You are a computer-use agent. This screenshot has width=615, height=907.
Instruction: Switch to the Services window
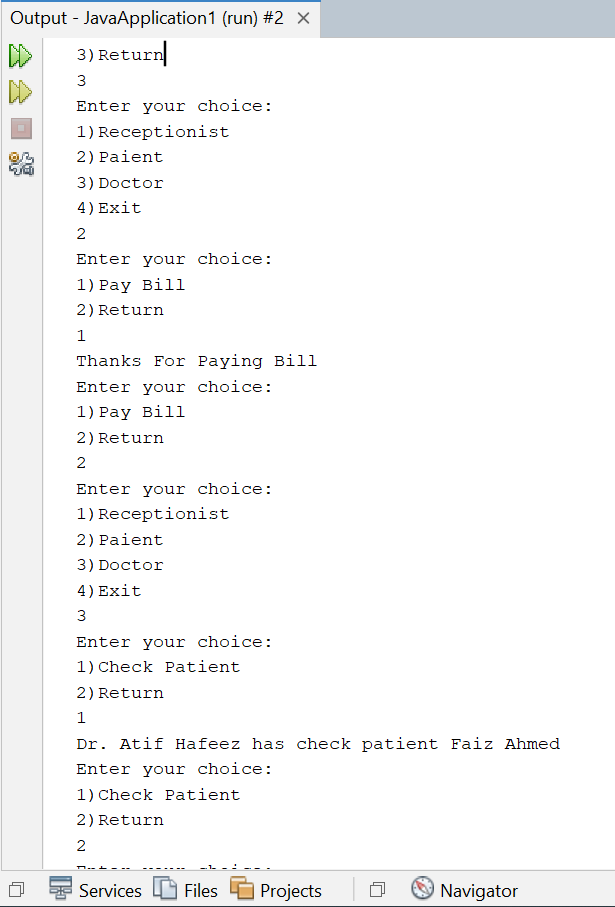109,890
